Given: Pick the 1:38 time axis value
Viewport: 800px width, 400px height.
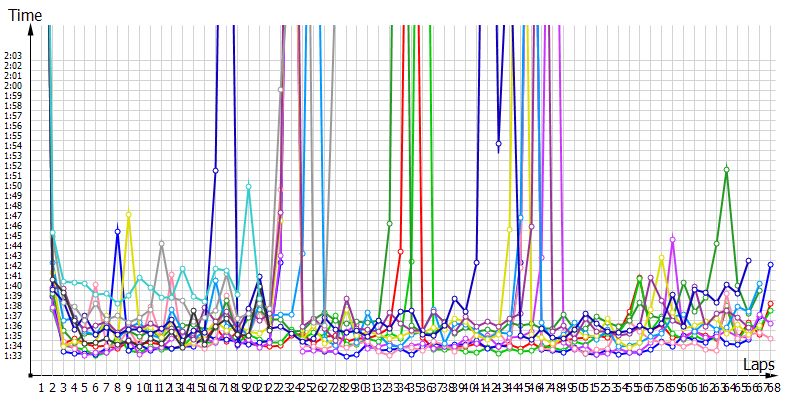Looking at the screenshot, I should [13, 306].
